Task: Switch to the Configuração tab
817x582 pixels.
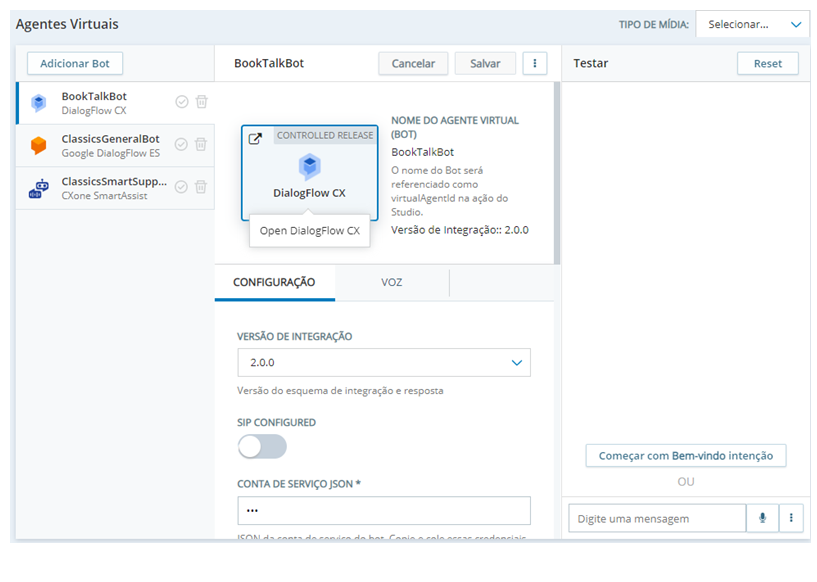Action: (274, 282)
